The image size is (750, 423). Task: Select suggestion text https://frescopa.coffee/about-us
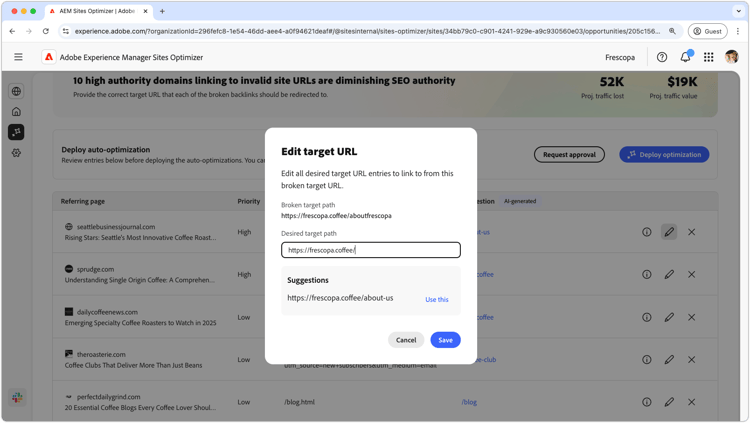[340, 298]
